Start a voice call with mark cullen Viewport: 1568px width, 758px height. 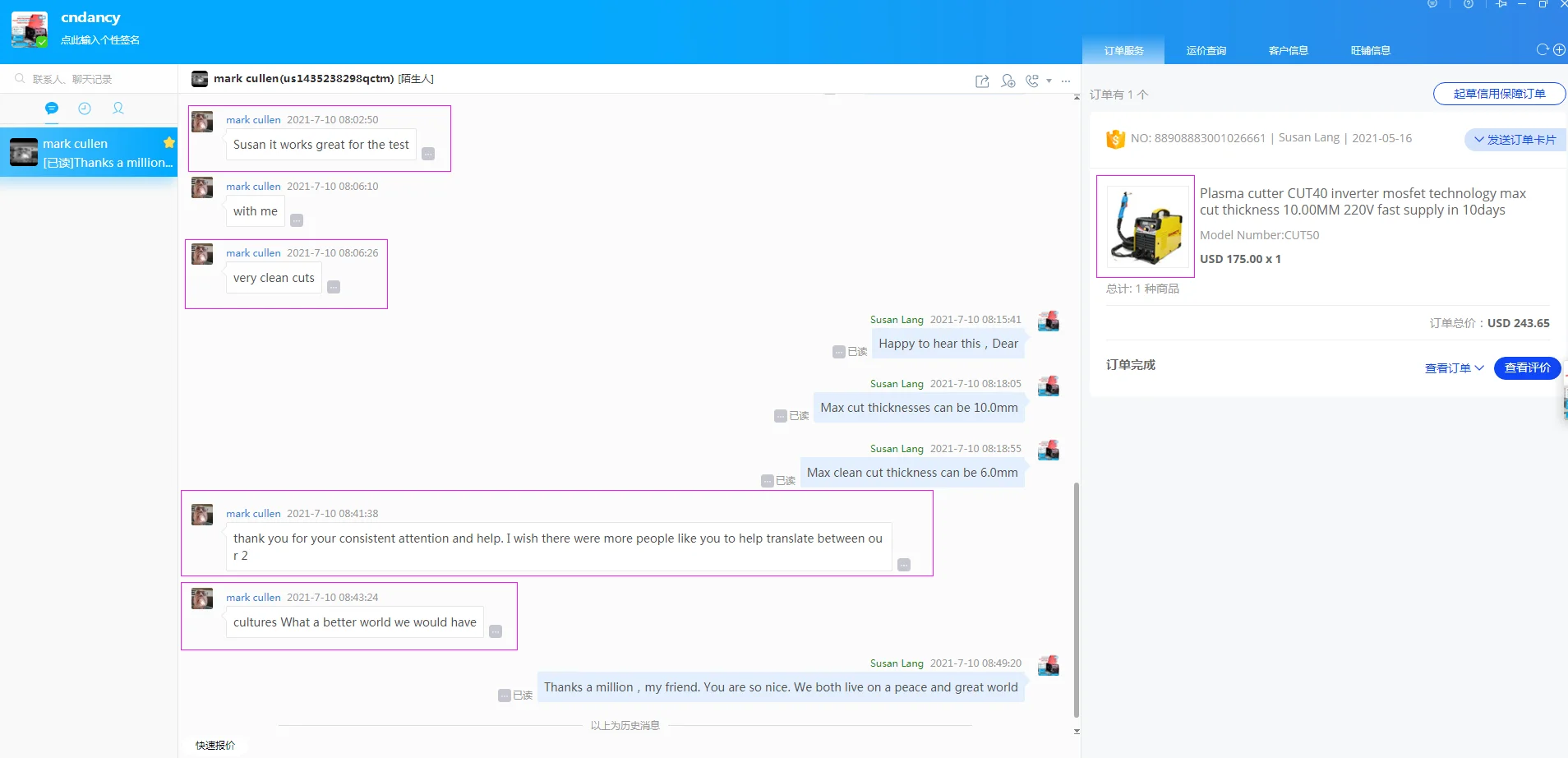point(1032,81)
